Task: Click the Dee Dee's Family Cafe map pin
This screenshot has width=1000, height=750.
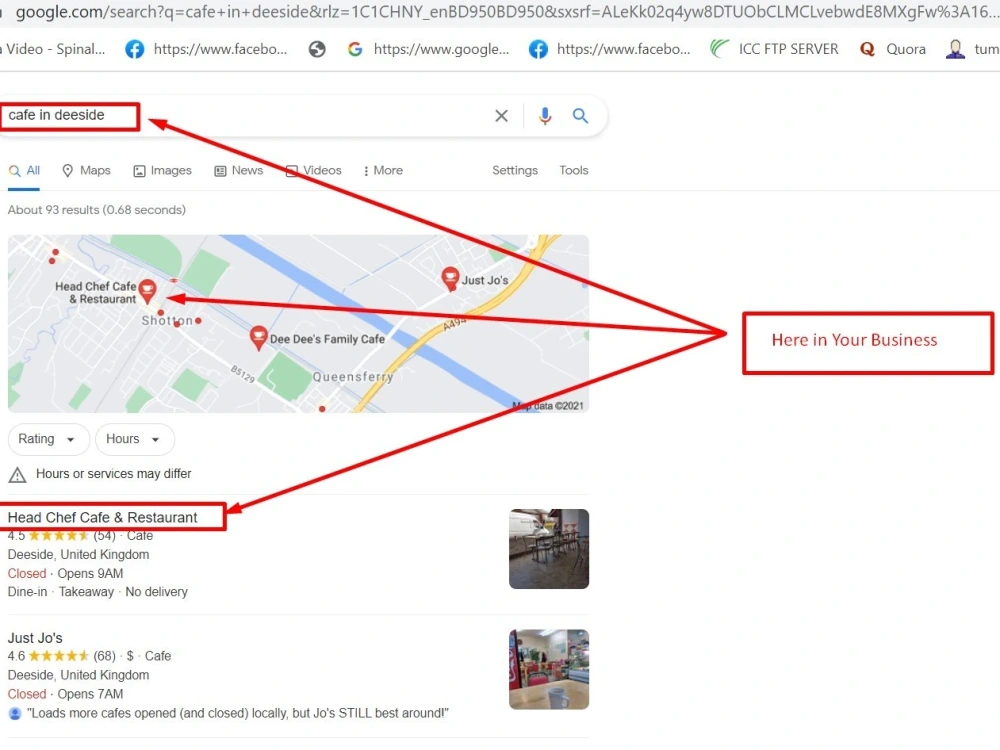Action: click(258, 338)
